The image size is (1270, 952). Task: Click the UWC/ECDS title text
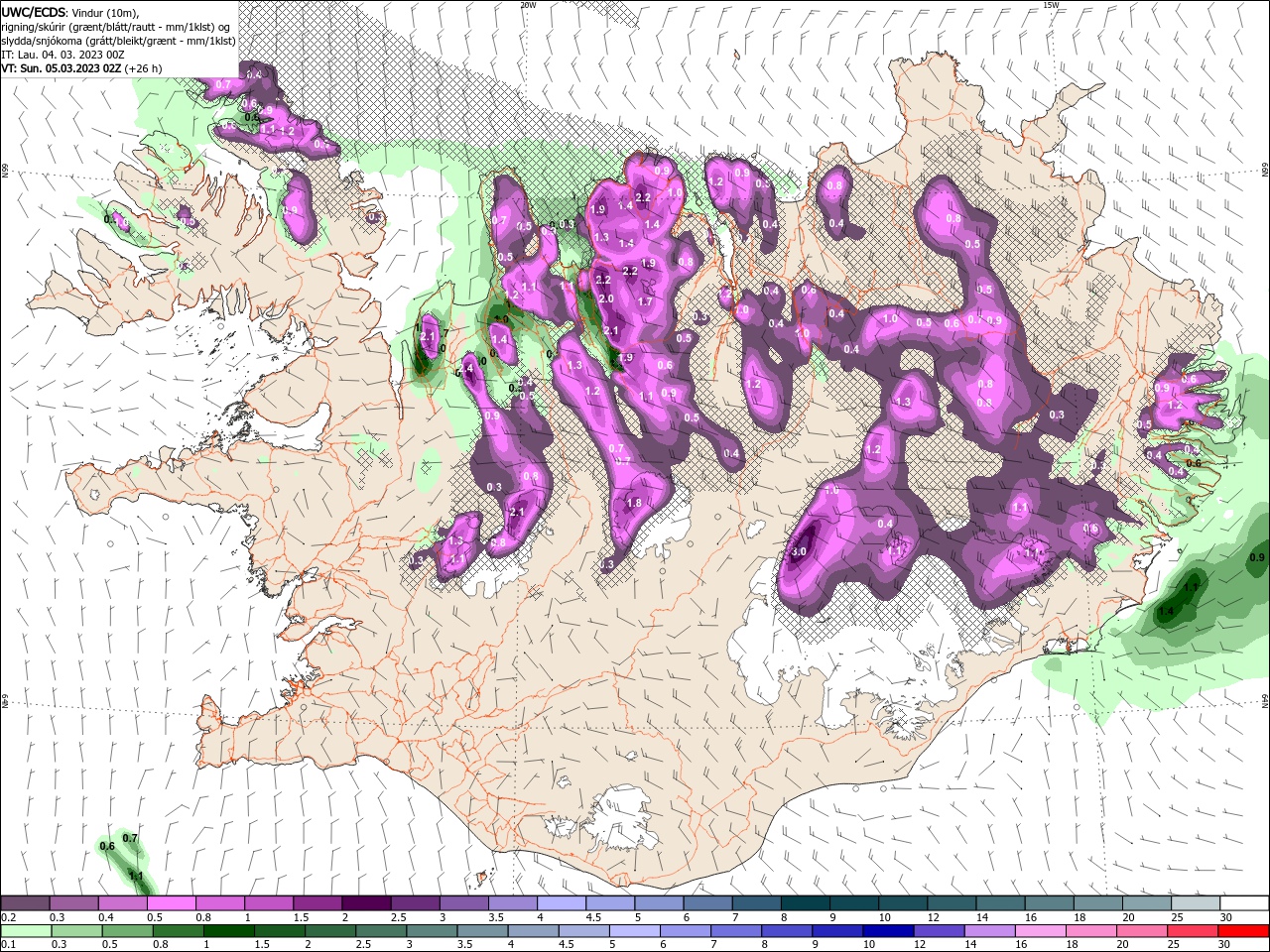33,12
